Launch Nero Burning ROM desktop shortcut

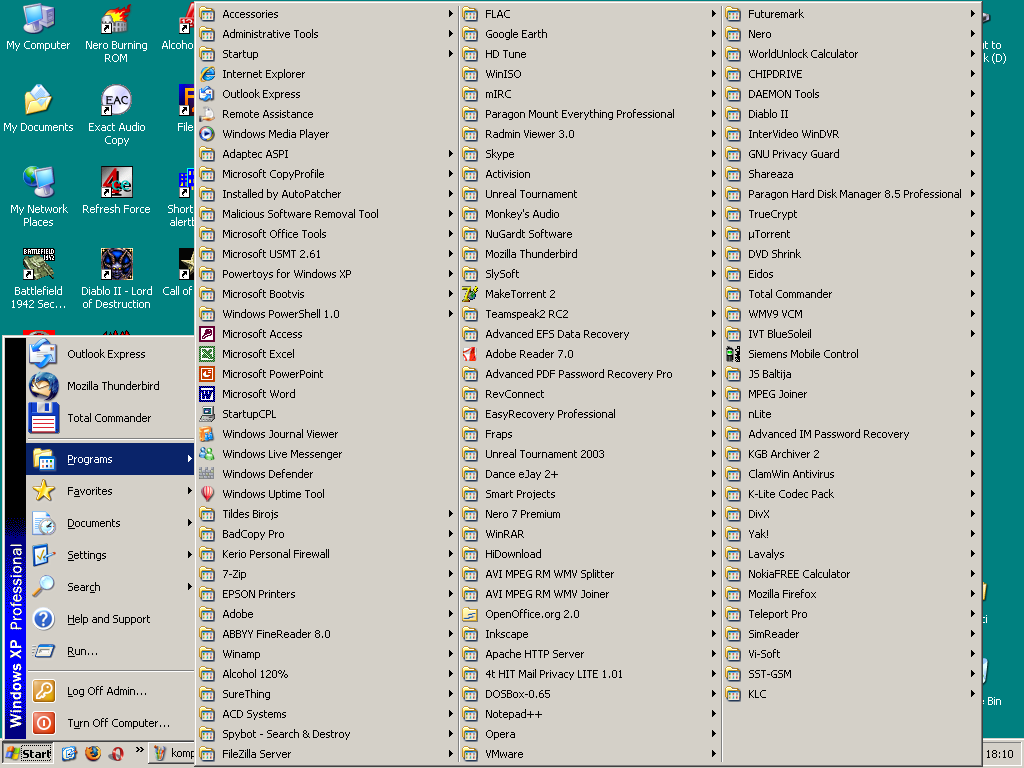click(116, 33)
